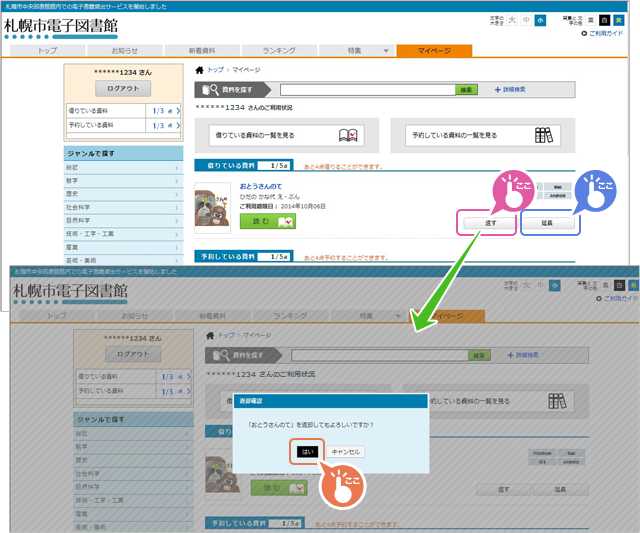
Task: Confirm return with the はい button
Action: (x=307, y=452)
